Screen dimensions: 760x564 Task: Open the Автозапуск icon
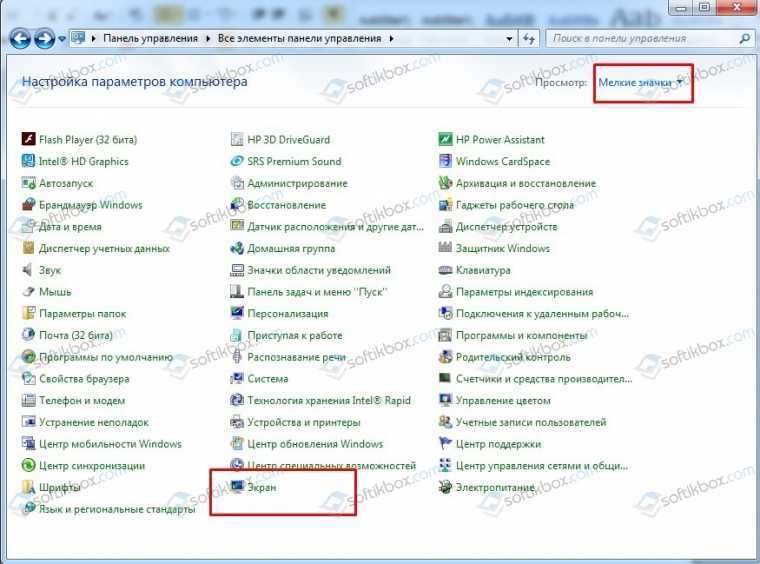coord(29,183)
